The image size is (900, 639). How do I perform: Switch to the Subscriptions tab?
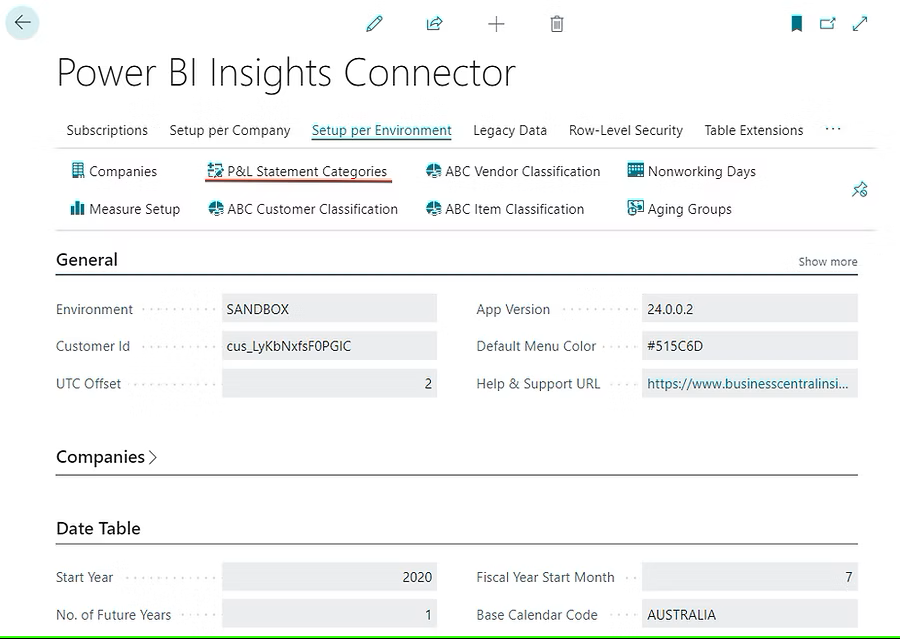107,130
